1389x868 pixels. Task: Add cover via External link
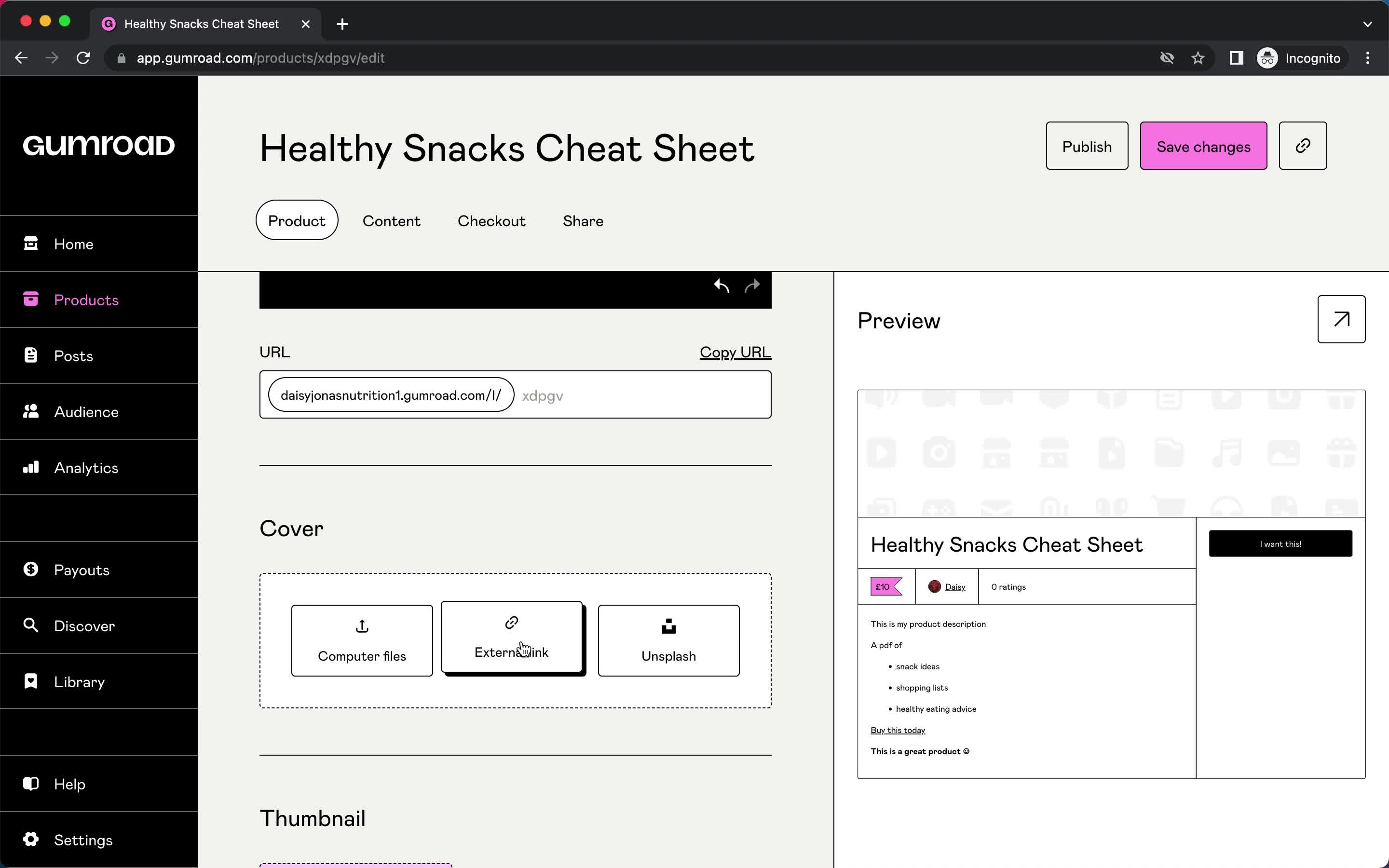(511, 637)
